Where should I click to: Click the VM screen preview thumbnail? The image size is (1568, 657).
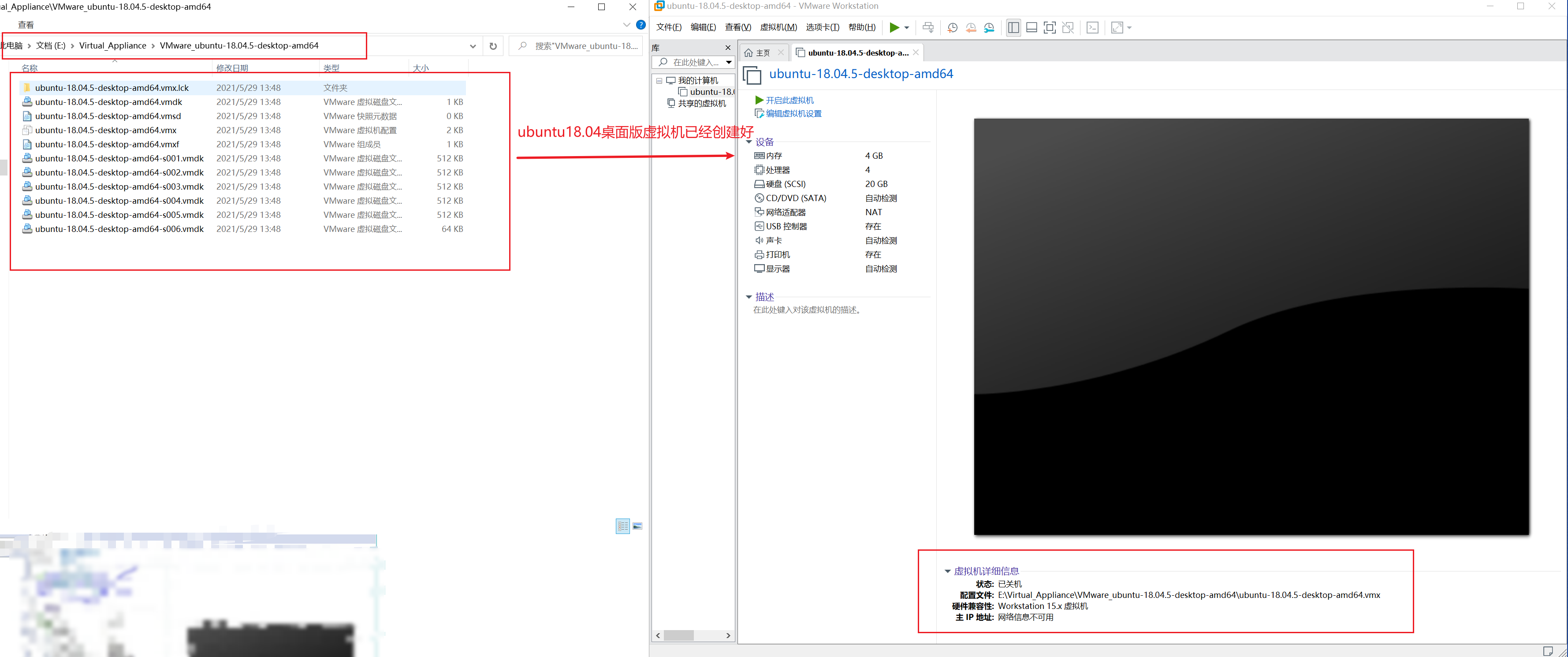click(x=1251, y=327)
